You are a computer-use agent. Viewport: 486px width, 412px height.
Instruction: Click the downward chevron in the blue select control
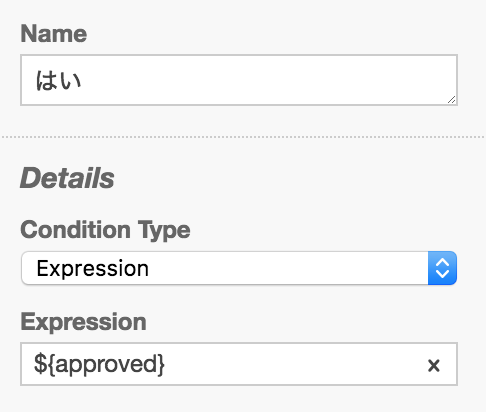[x=442, y=274]
